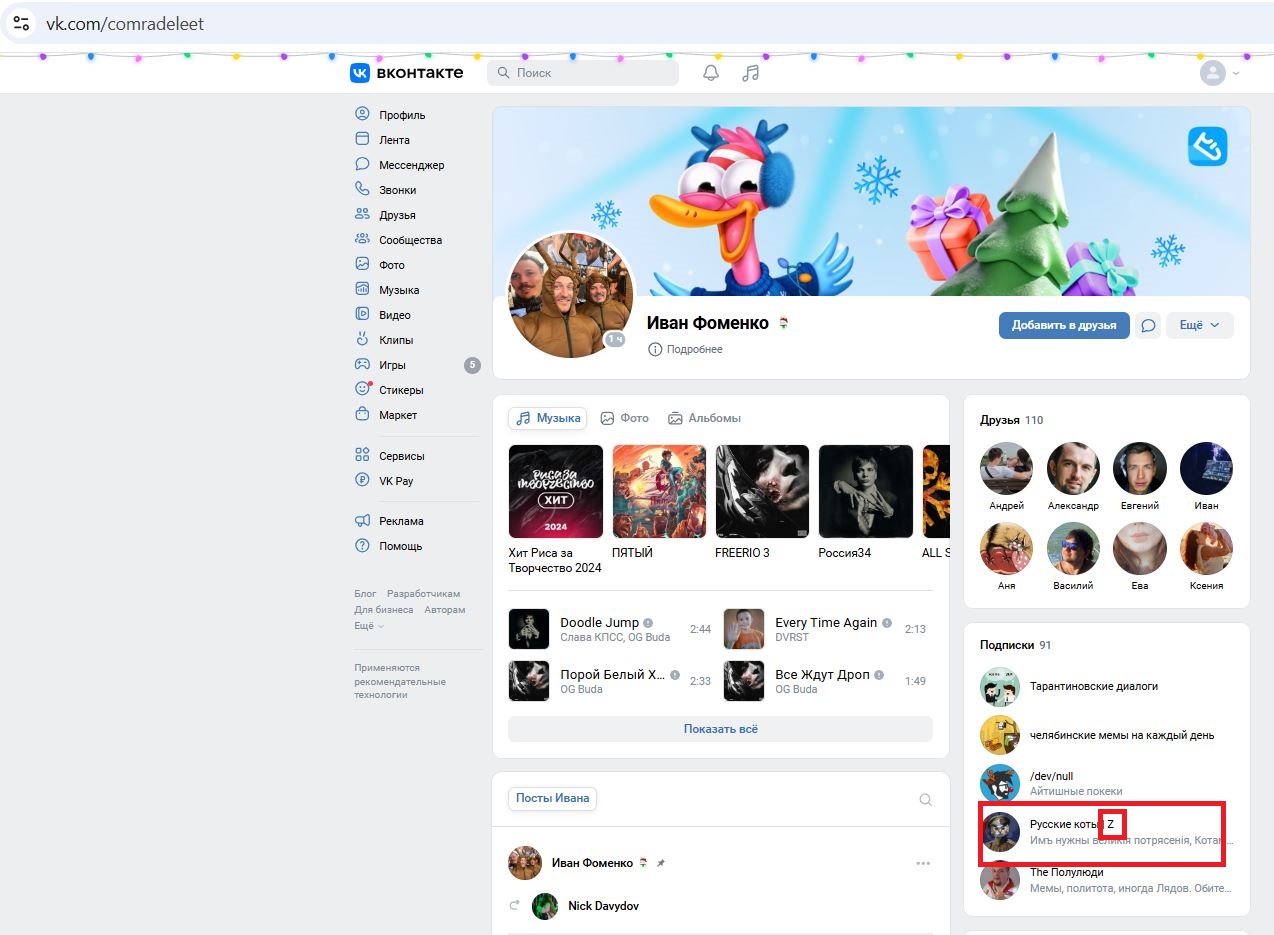The image size is (1274, 935).
Task: Open Nick Davydov's reposted profile
Action: (603, 906)
